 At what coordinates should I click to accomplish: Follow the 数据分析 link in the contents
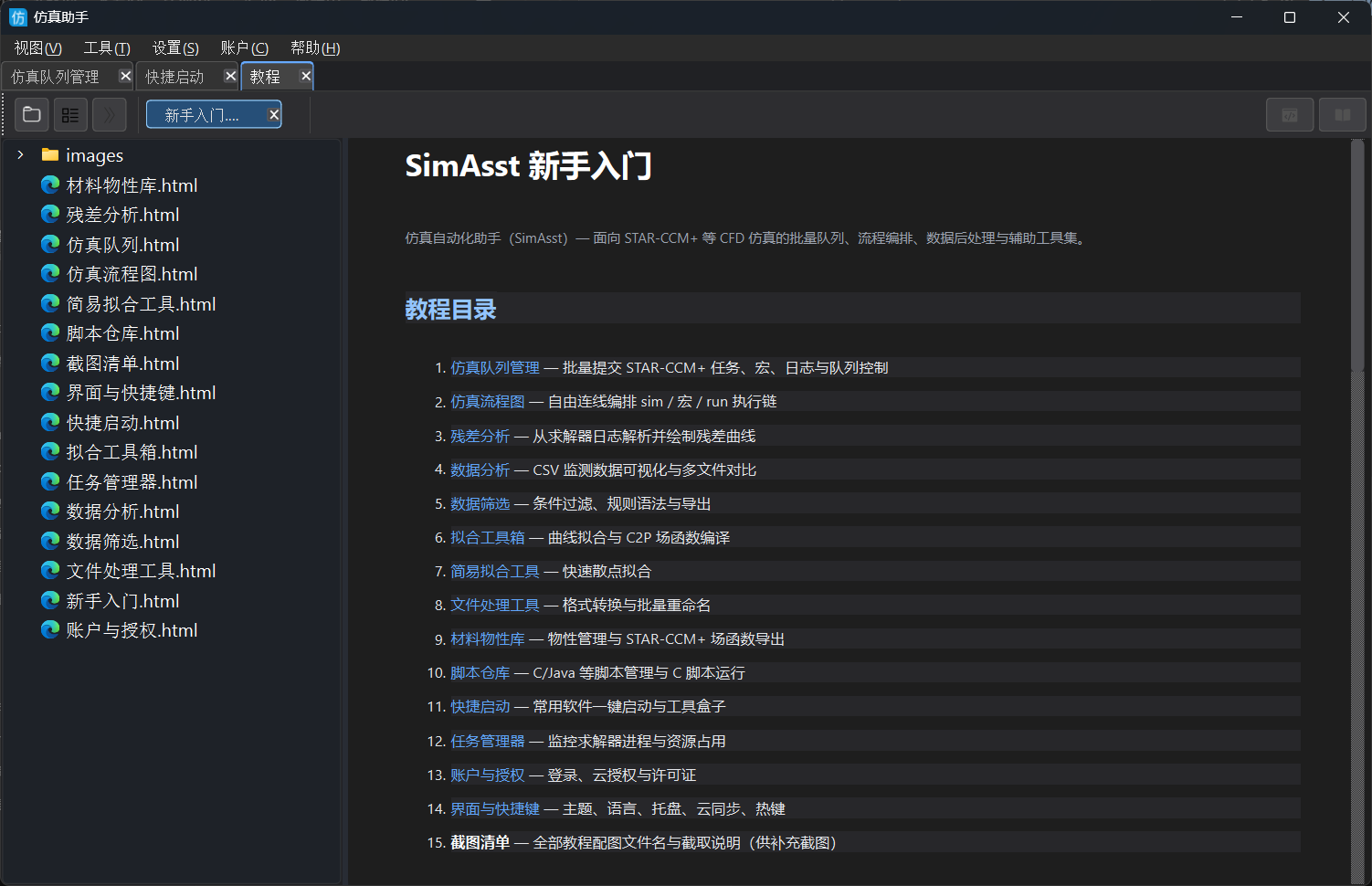[480, 470]
